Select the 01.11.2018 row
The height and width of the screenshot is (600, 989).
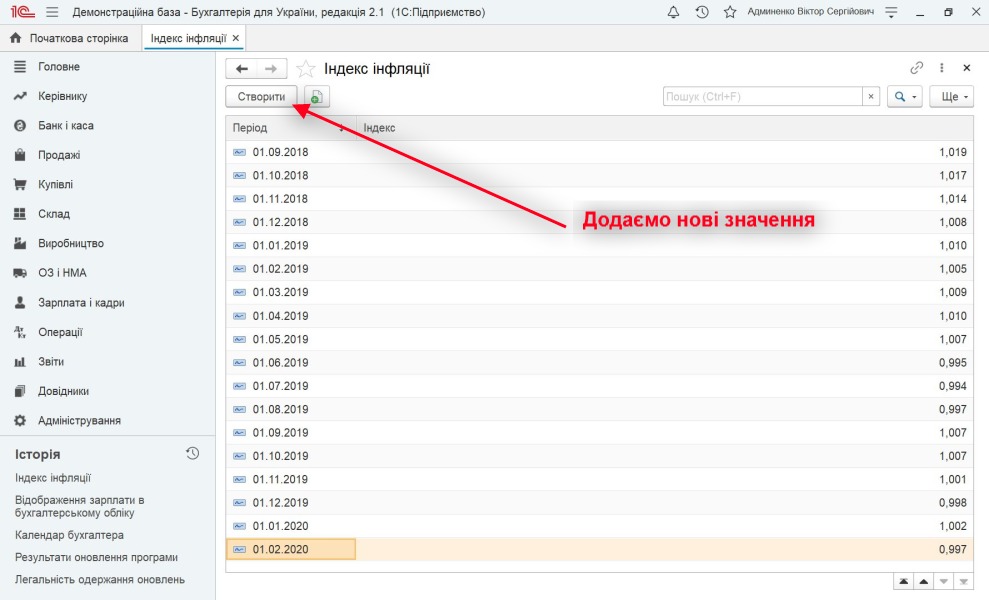pos(599,199)
